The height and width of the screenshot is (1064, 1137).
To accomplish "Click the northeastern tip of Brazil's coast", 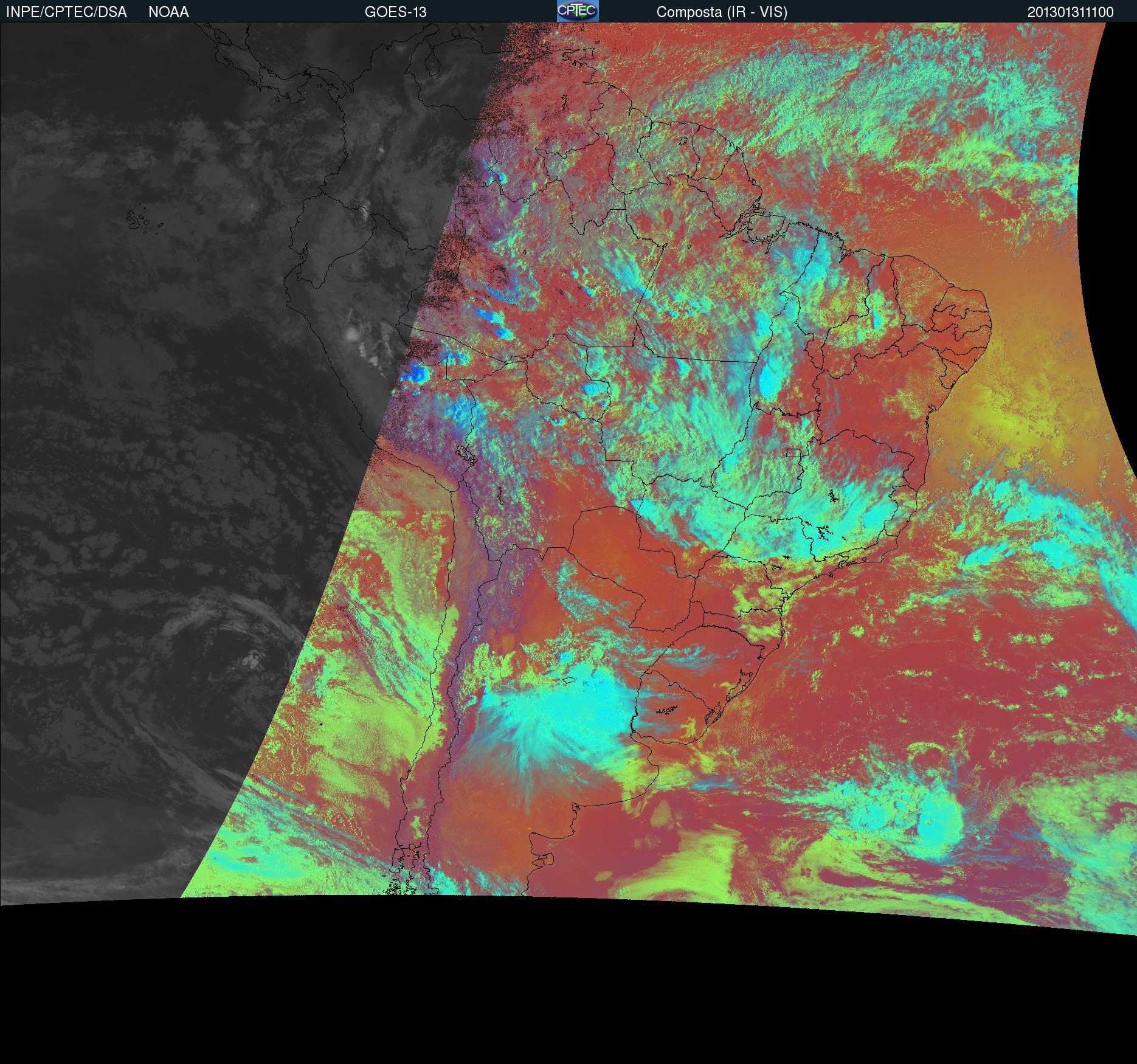I will pyautogui.click(x=988, y=316).
